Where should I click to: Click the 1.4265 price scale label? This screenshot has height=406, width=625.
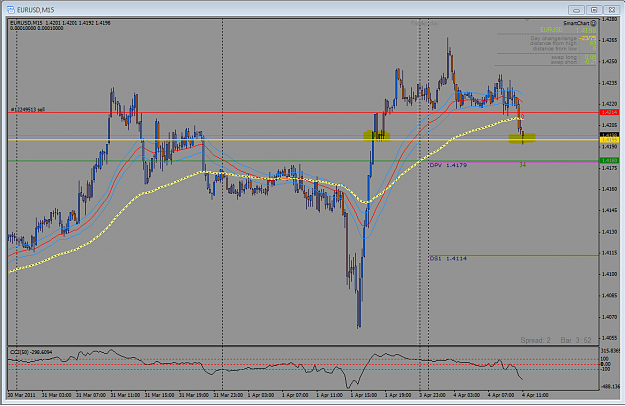609,40
